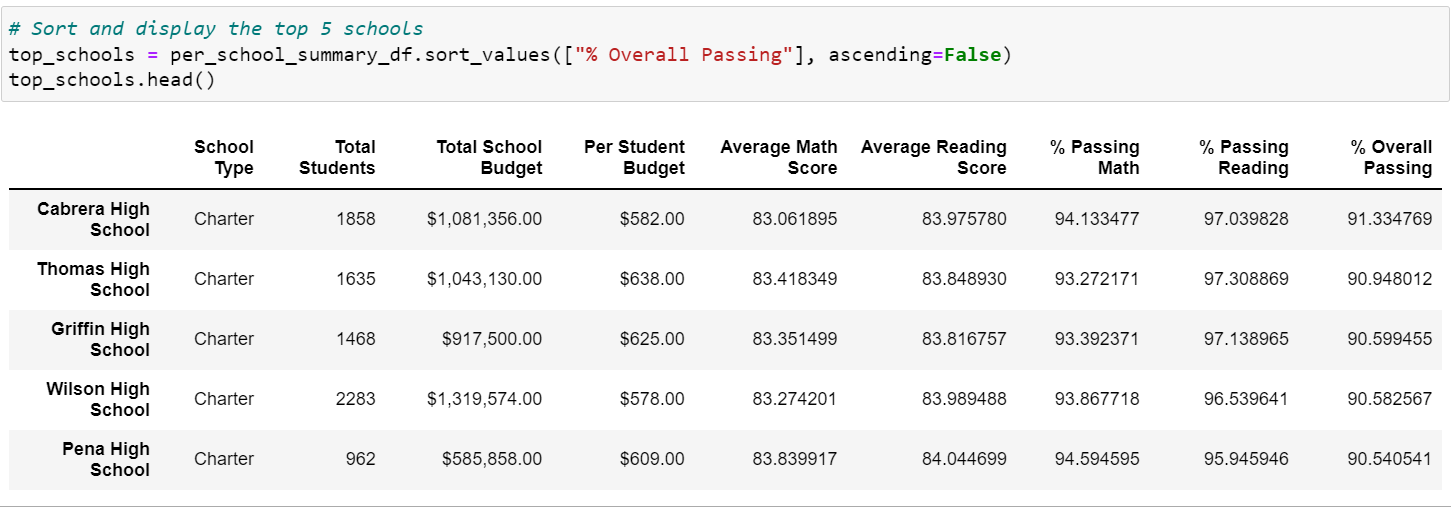Click the Total School Budget column header
Screen dimensions: 1451x507
tap(489, 158)
